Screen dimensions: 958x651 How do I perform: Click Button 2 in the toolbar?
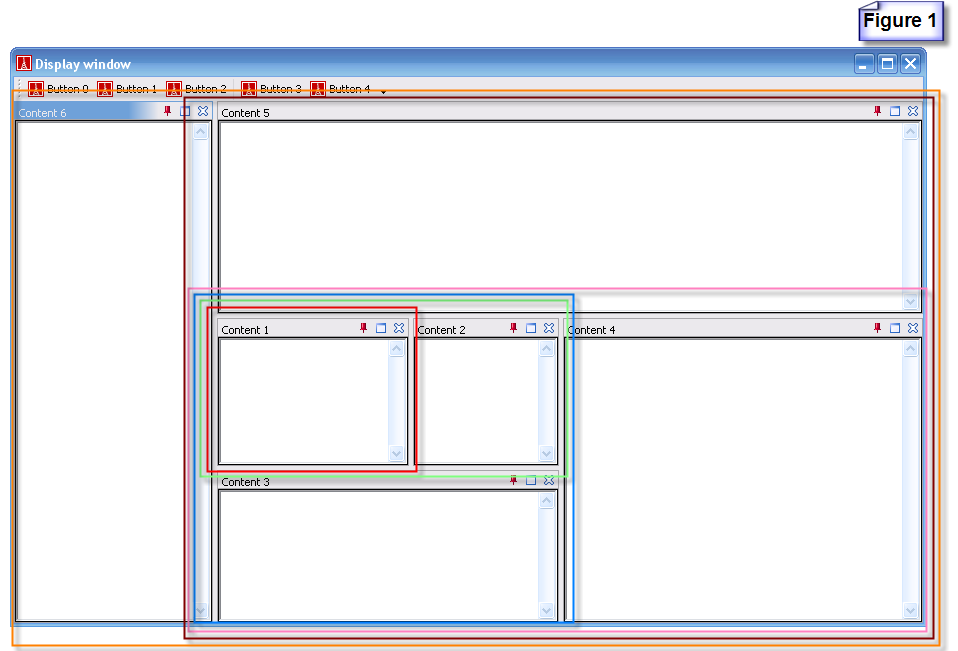196,89
